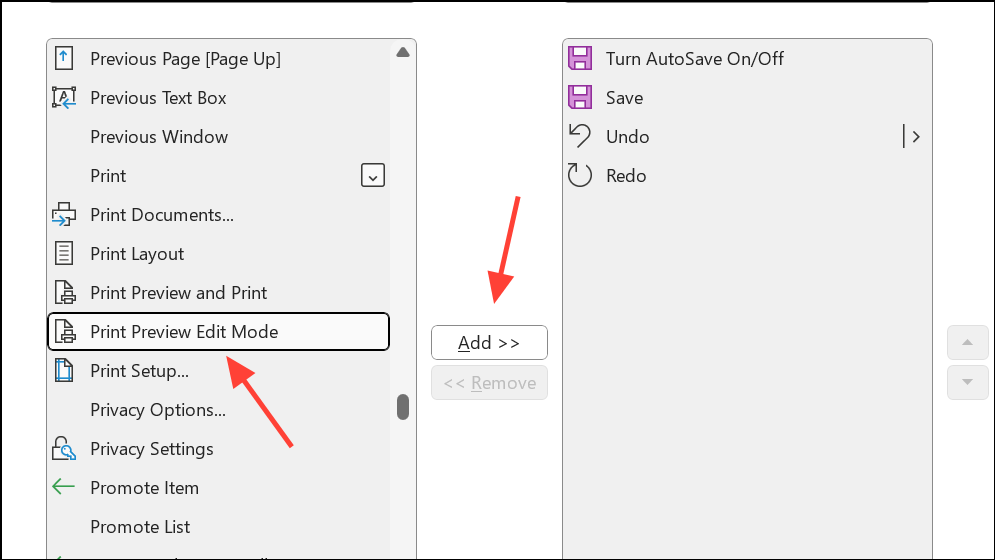995x560 pixels.
Task: Click the Move Down arrow button
Action: (967, 382)
